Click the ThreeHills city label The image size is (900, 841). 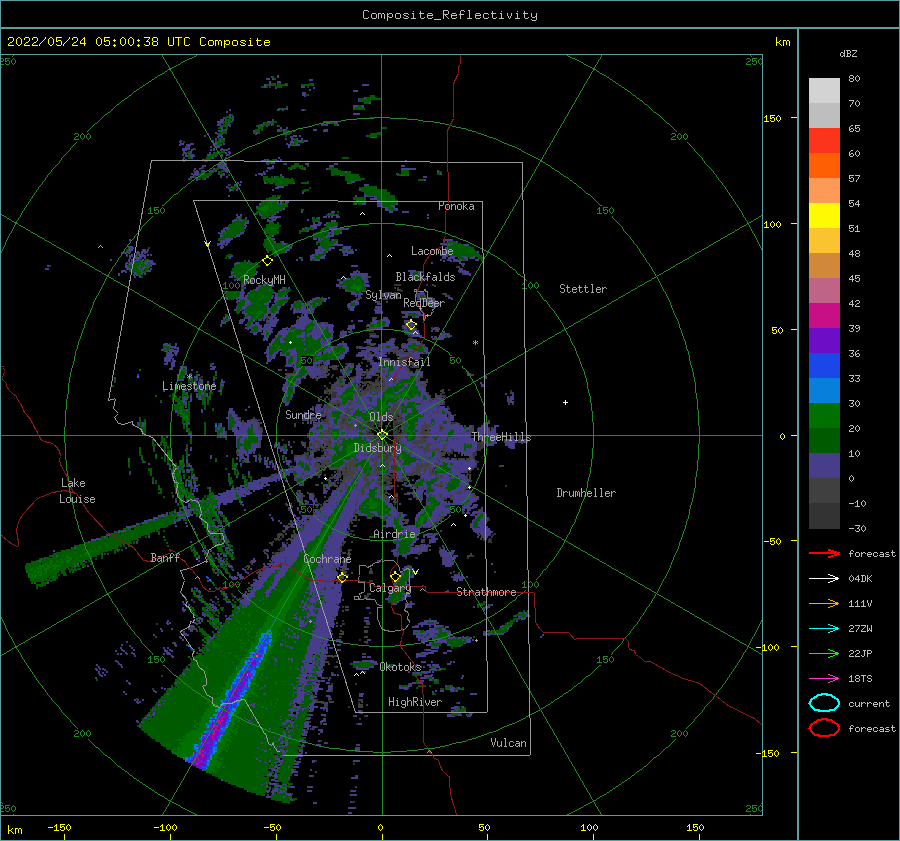(x=501, y=437)
